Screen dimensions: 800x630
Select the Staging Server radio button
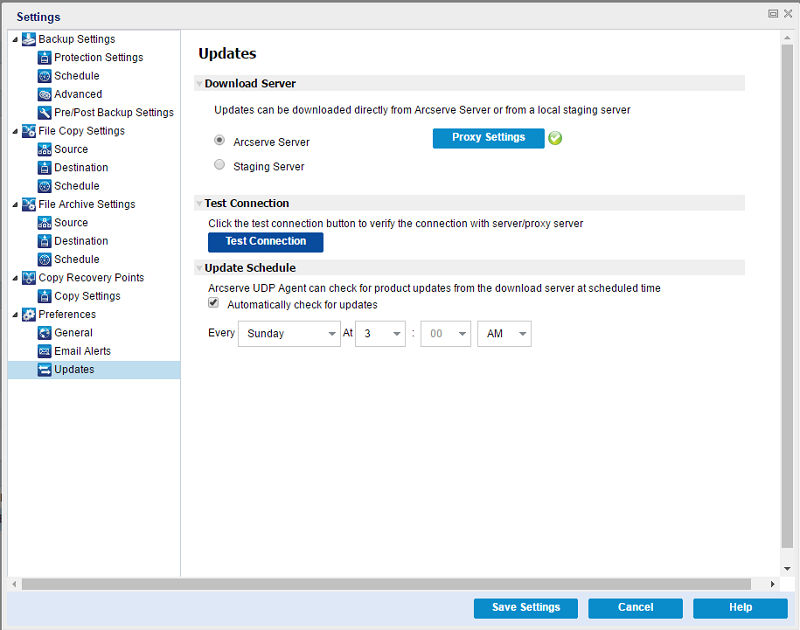[x=219, y=164]
